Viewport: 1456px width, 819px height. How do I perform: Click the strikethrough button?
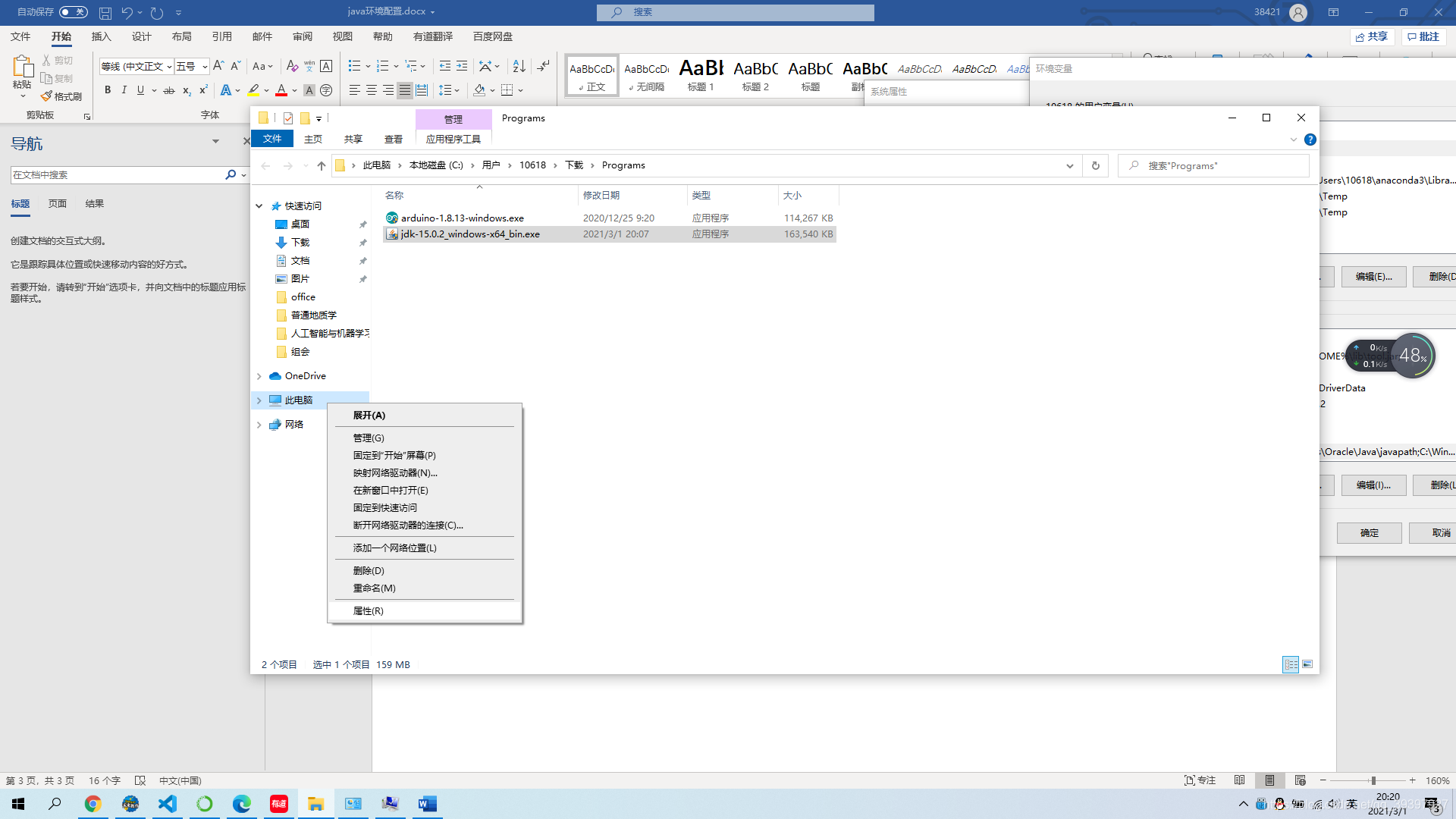(x=169, y=90)
